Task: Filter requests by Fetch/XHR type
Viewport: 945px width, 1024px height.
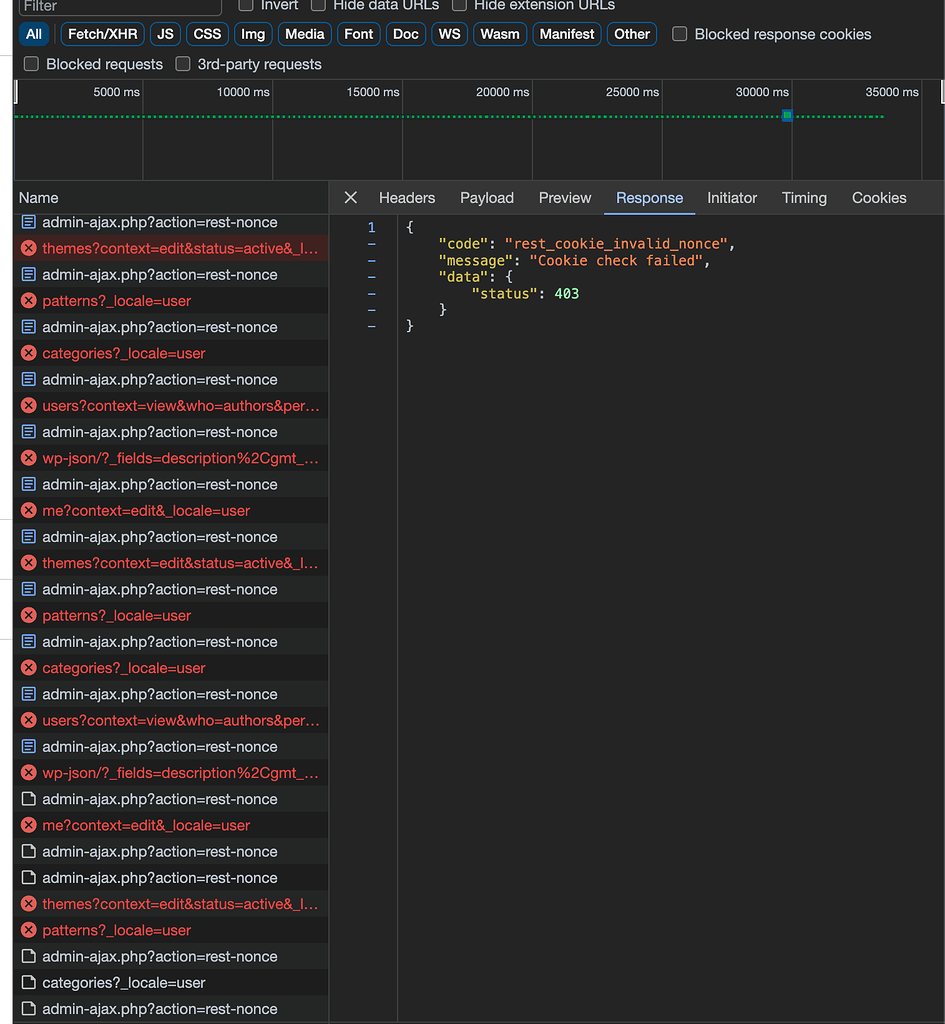Action: 103,34
